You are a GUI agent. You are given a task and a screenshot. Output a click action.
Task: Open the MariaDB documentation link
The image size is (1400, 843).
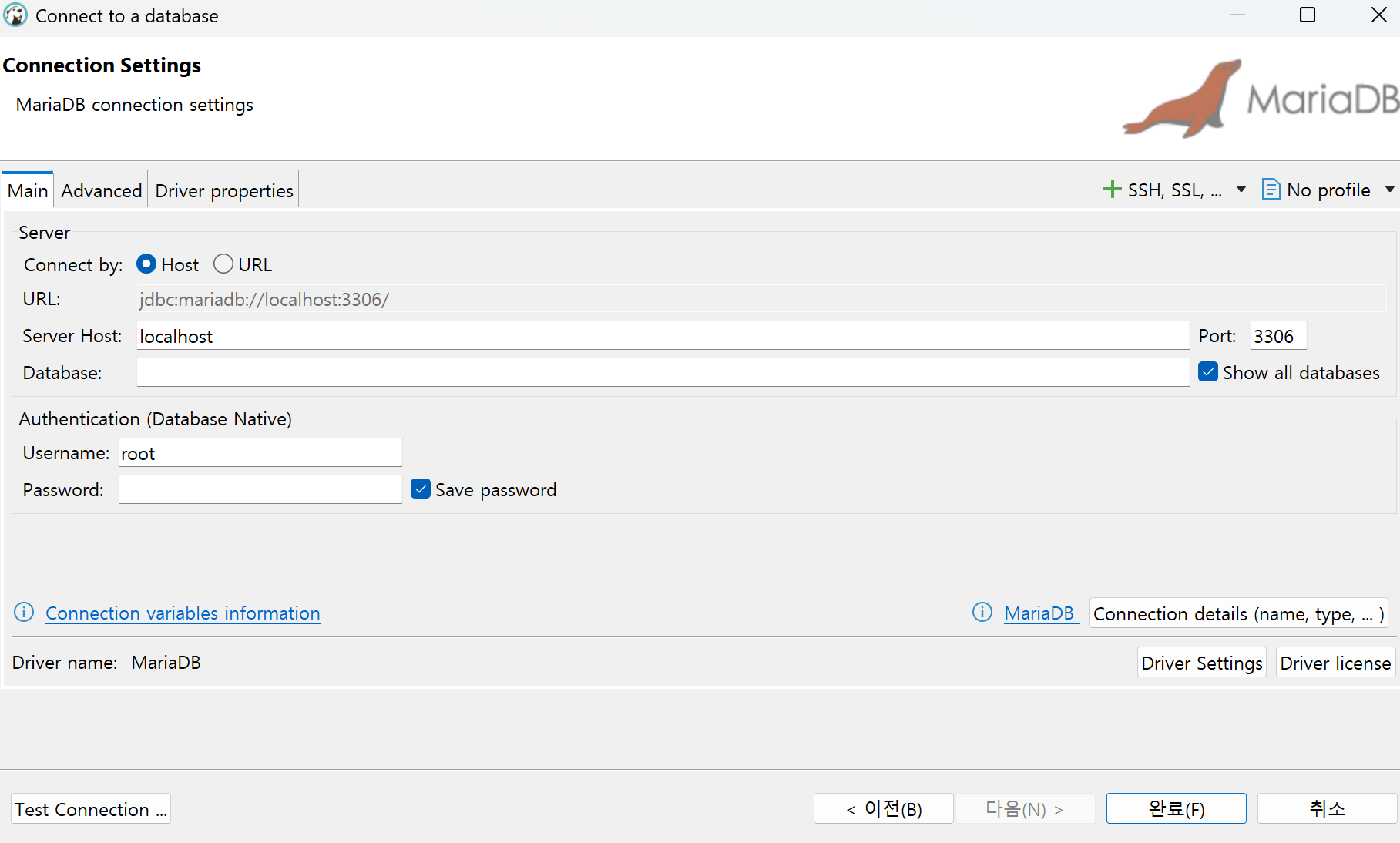(x=1039, y=613)
